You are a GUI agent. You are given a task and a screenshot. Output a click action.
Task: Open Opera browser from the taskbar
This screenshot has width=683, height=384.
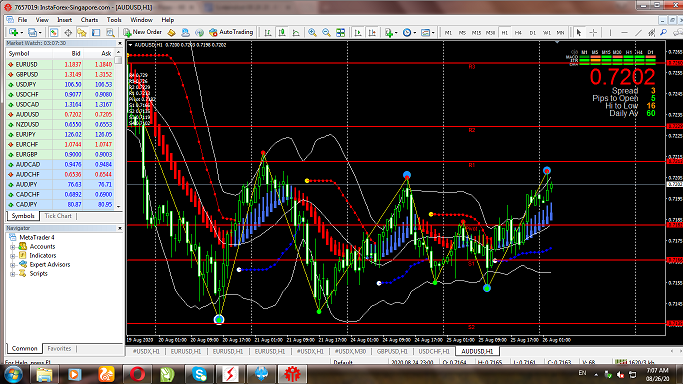(x=137, y=374)
